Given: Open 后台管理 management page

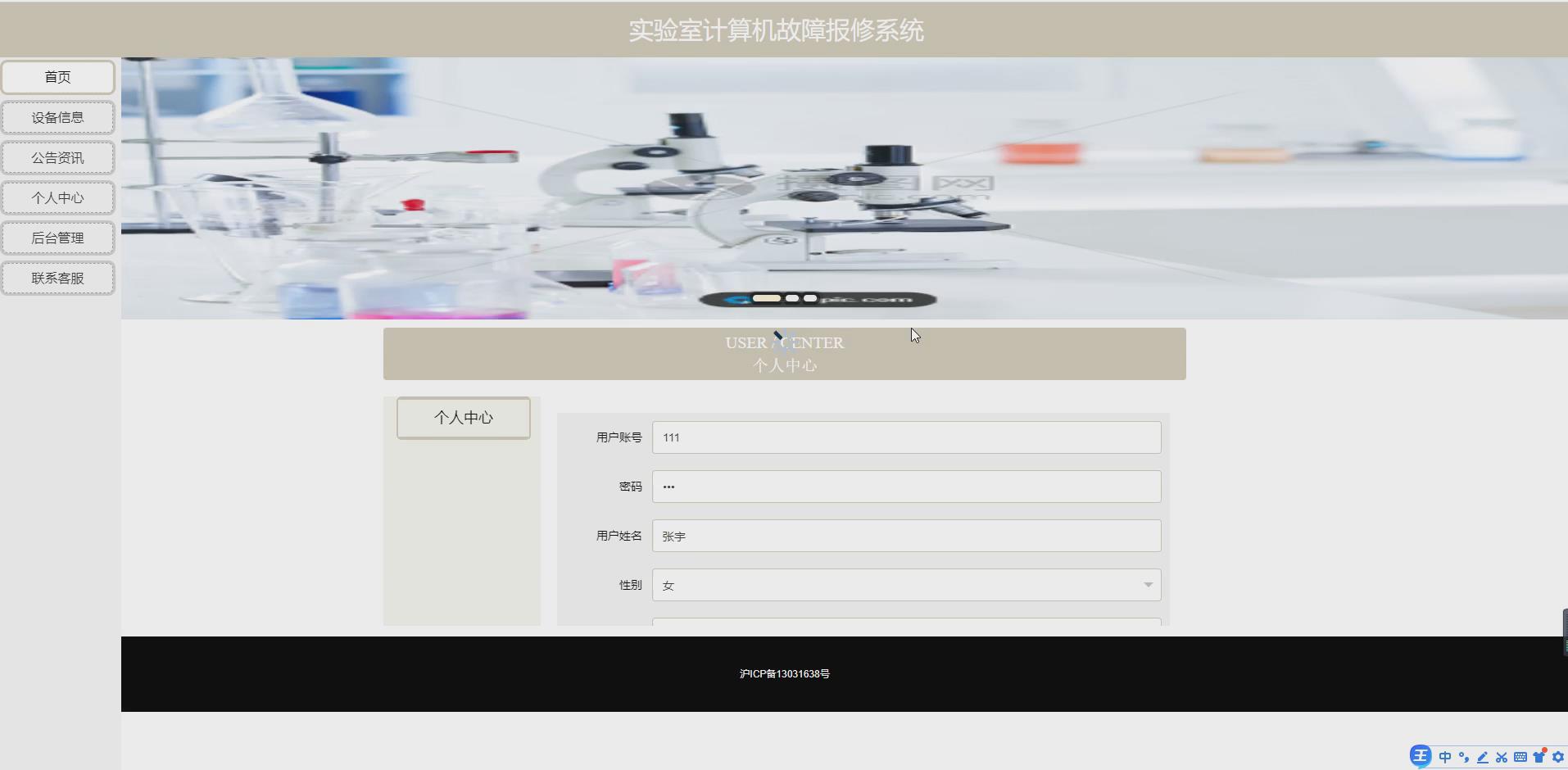Looking at the screenshot, I should 58,238.
